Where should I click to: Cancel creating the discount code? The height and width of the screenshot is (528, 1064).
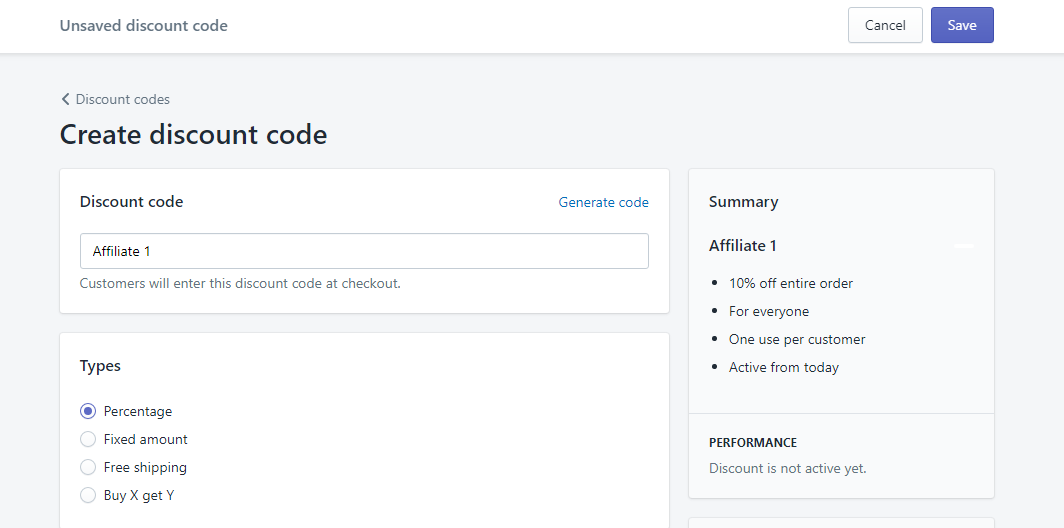coord(885,25)
